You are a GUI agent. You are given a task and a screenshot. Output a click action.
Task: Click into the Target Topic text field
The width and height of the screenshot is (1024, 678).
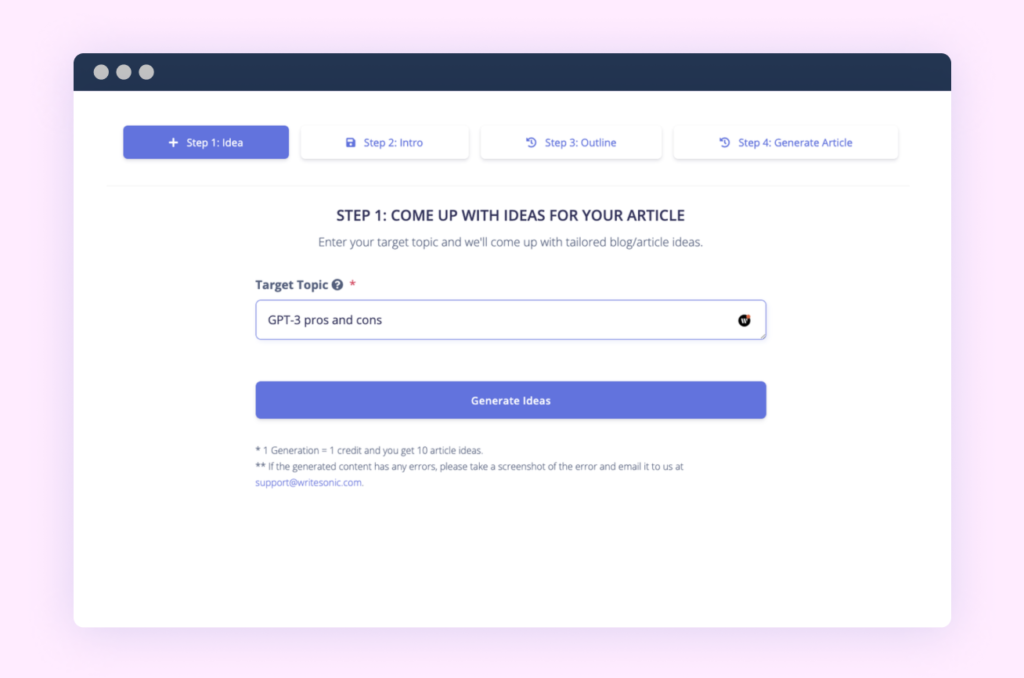pos(511,320)
